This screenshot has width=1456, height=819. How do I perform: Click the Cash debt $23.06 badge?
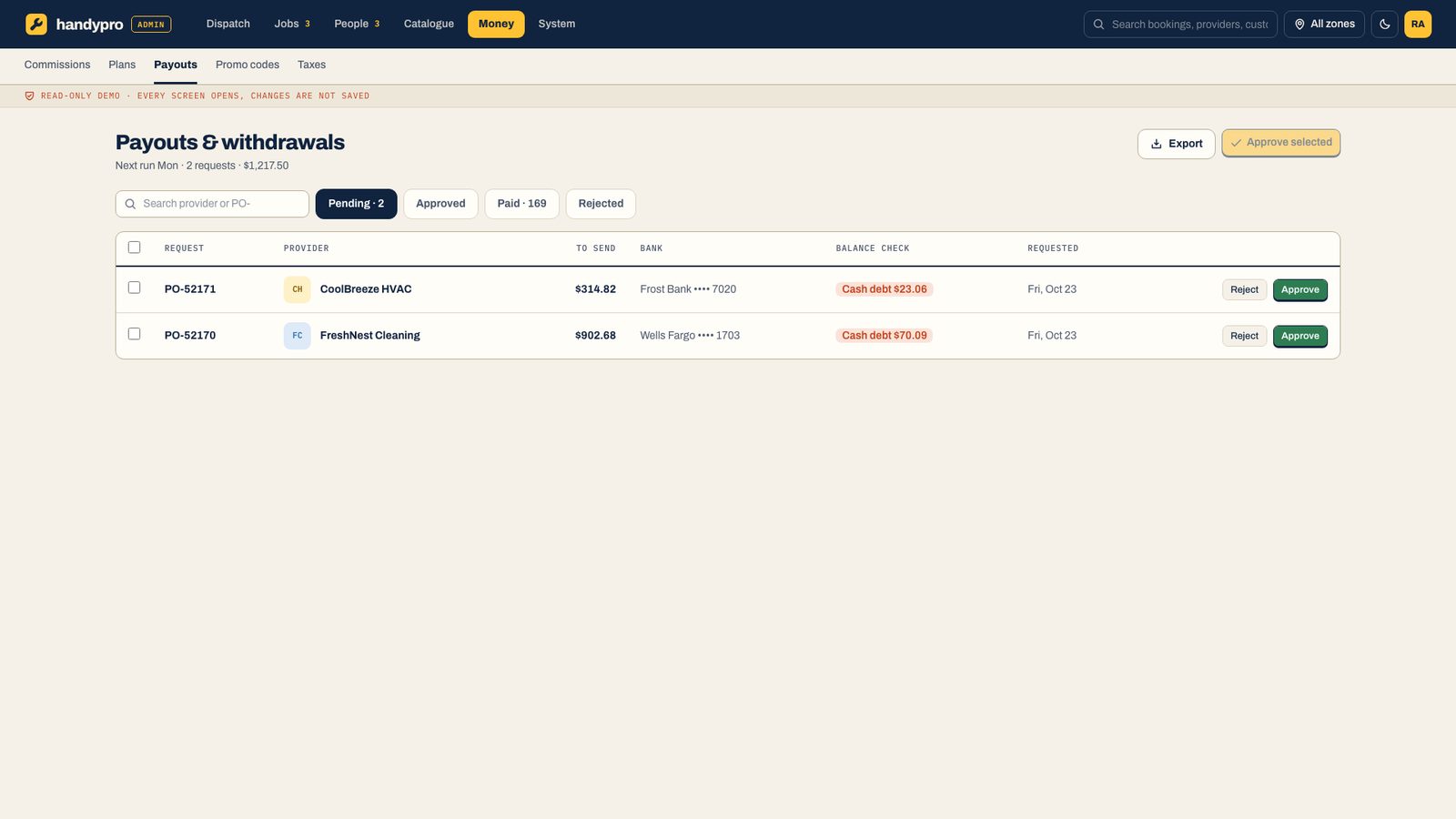point(885,289)
